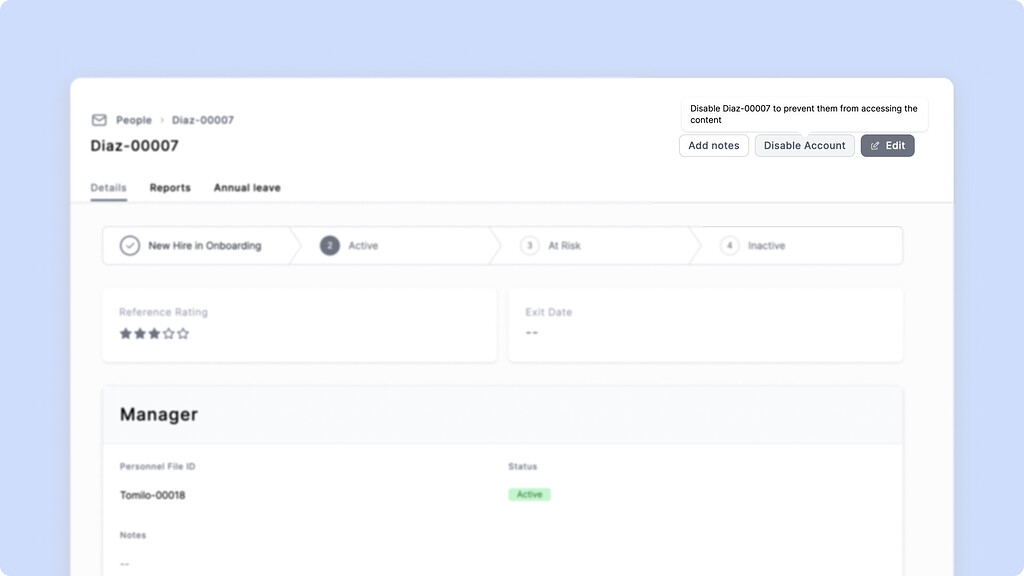Click the envelope icon beside the breadcrumb
This screenshot has height=576, width=1024.
[x=100, y=120]
